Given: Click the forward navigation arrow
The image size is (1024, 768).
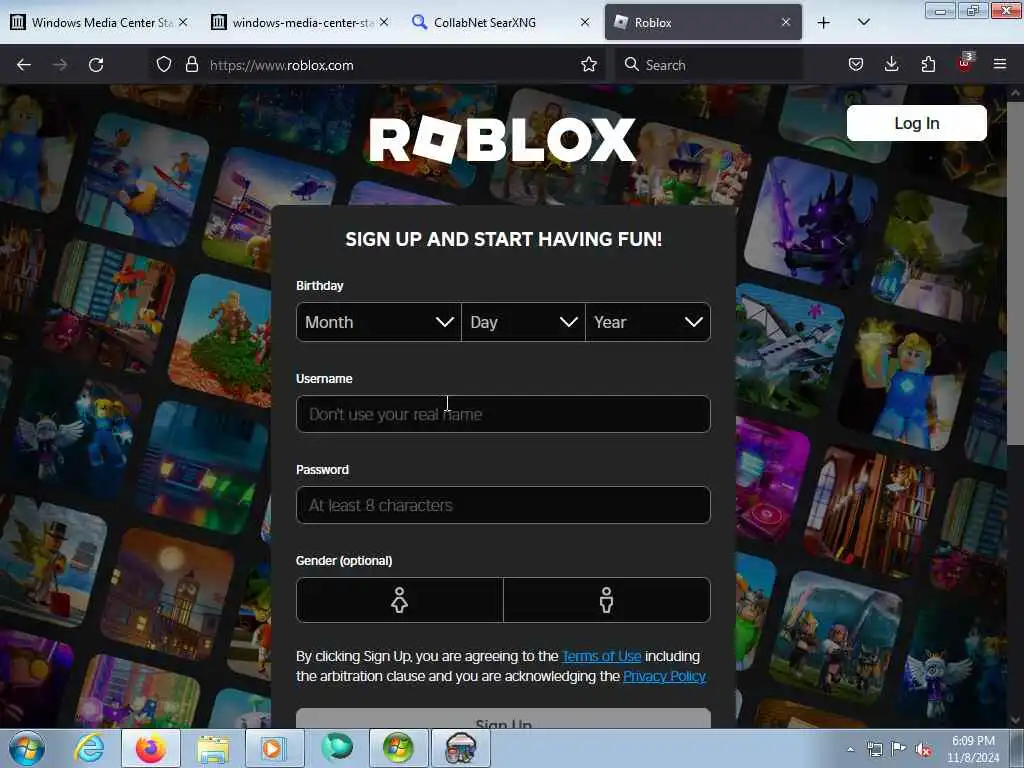Looking at the screenshot, I should click(60, 65).
